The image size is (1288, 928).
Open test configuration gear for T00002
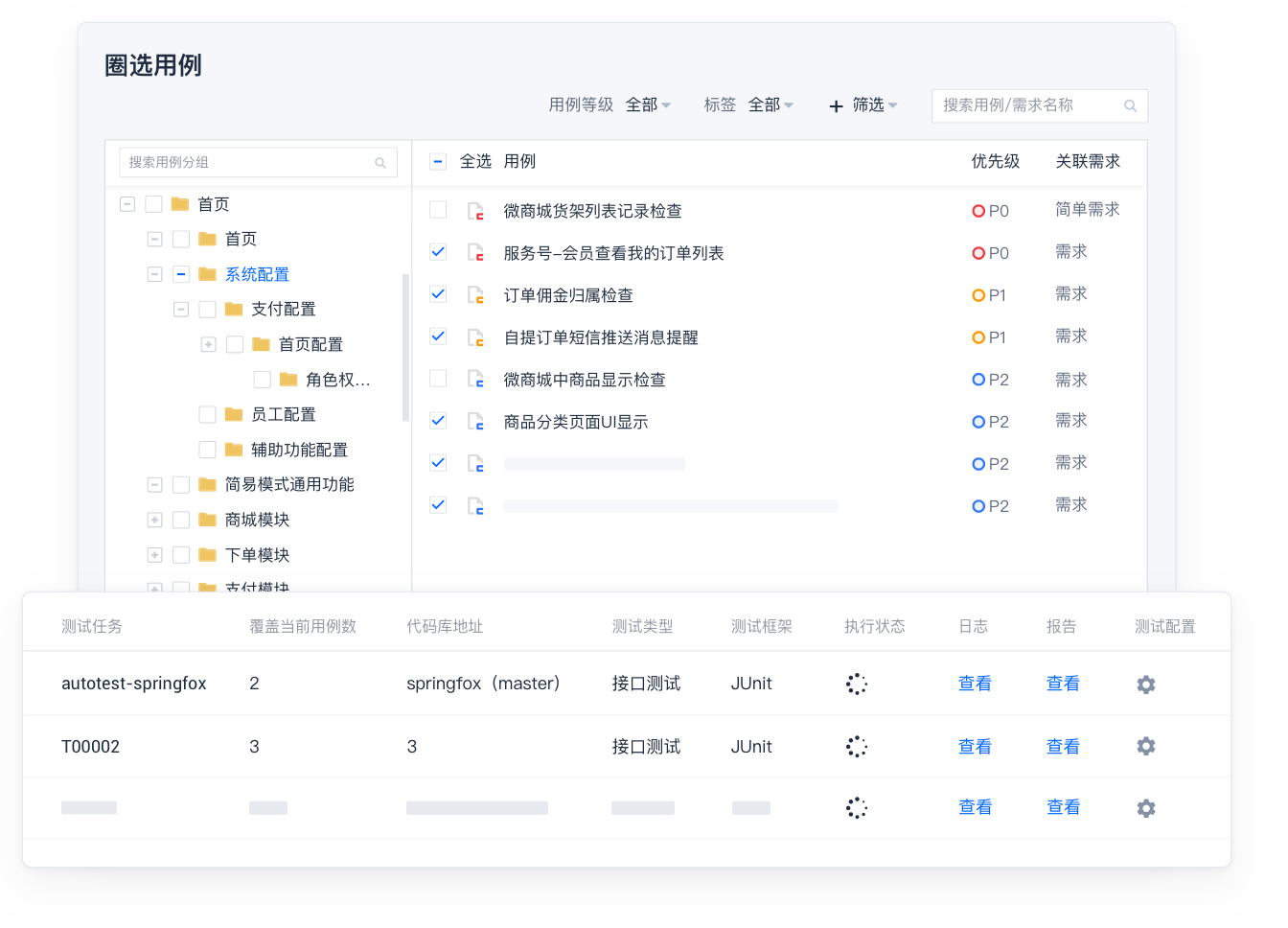click(x=1145, y=747)
